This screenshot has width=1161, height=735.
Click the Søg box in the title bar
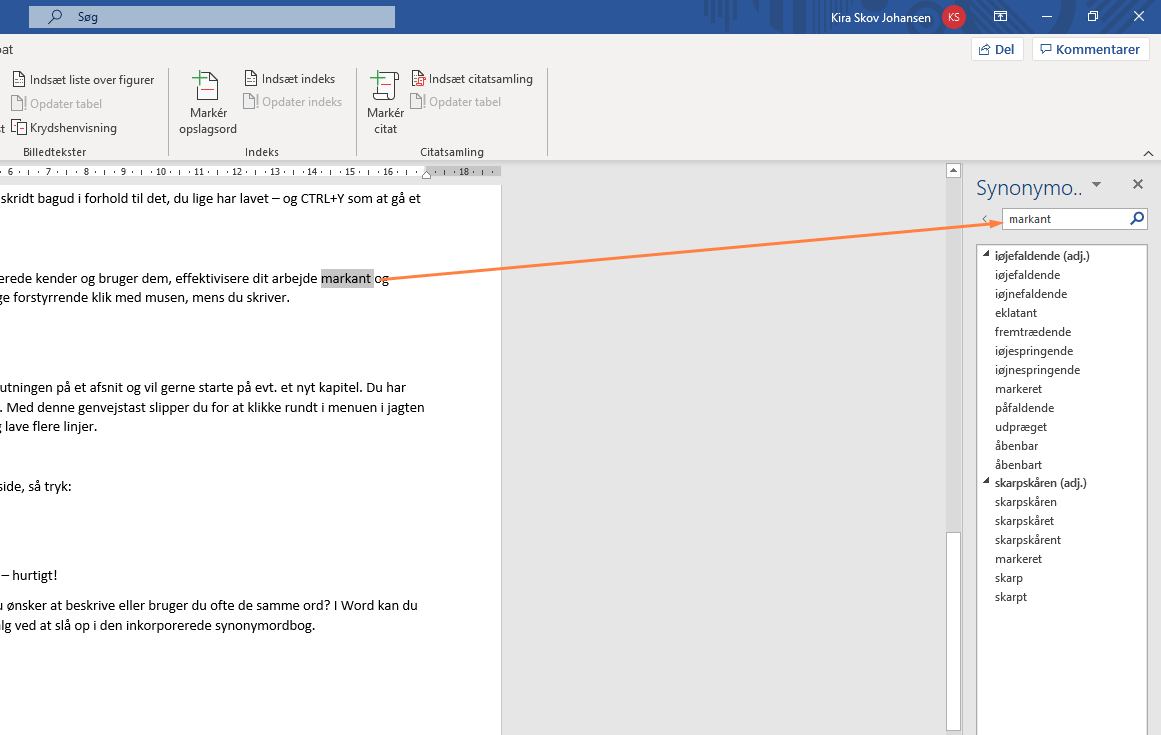pyautogui.click(x=212, y=17)
